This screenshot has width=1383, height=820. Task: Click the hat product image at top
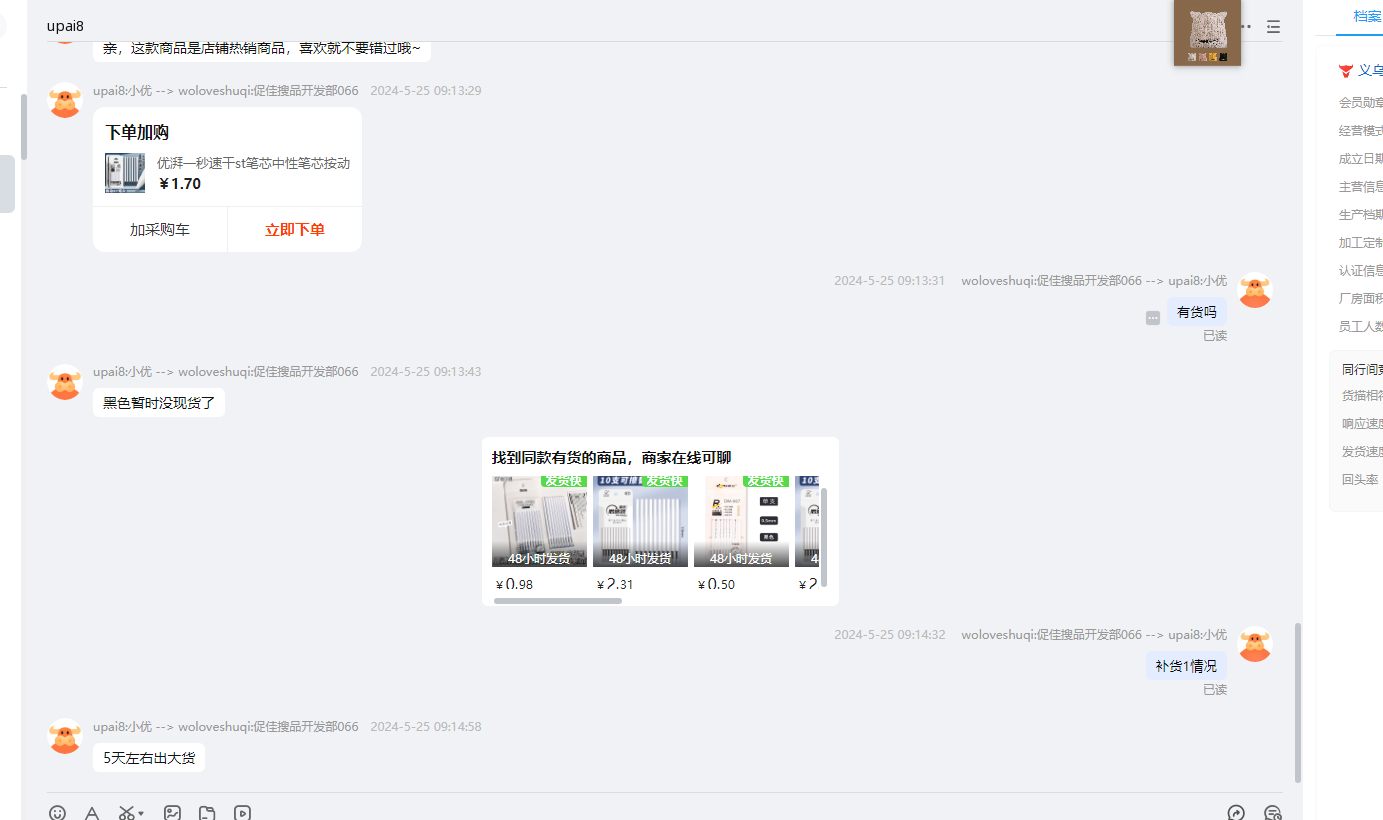coord(1207,33)
